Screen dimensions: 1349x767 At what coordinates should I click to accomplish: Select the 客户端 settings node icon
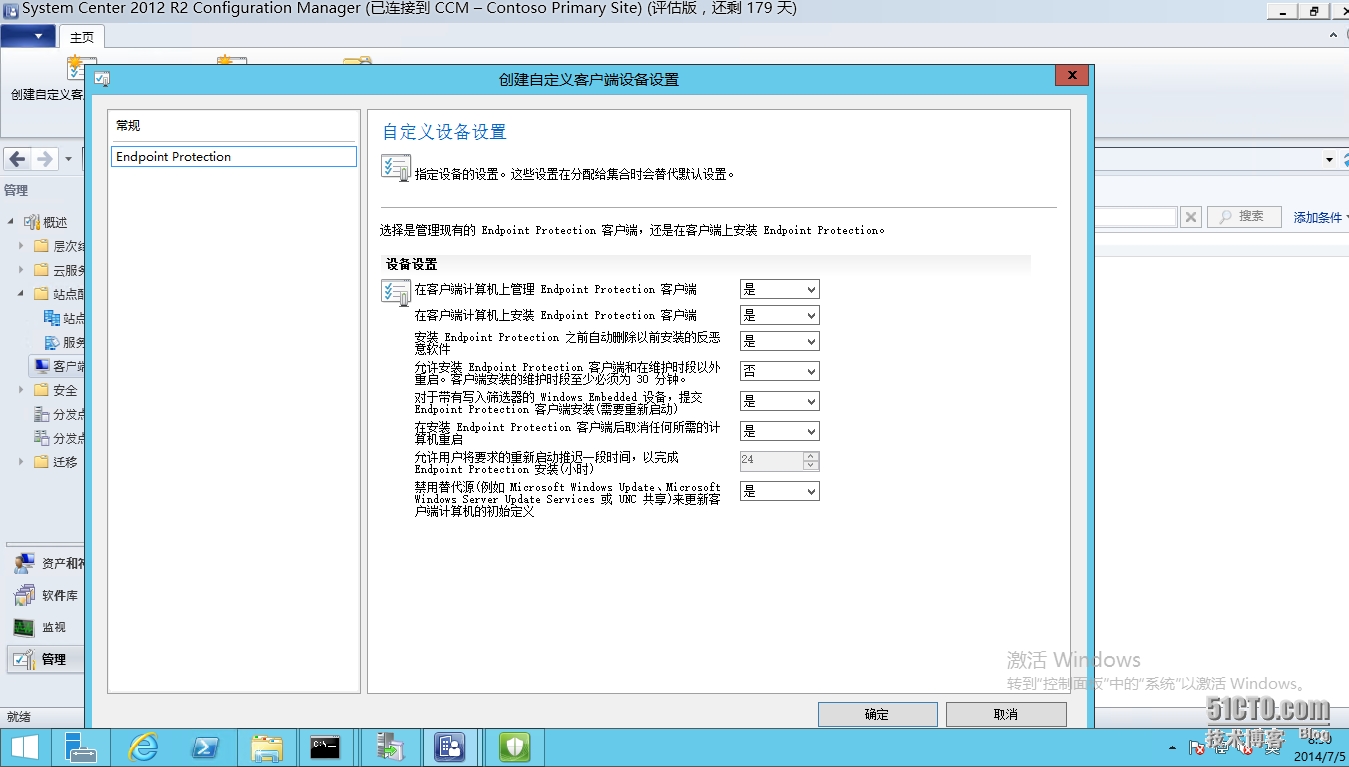[41, 366]
